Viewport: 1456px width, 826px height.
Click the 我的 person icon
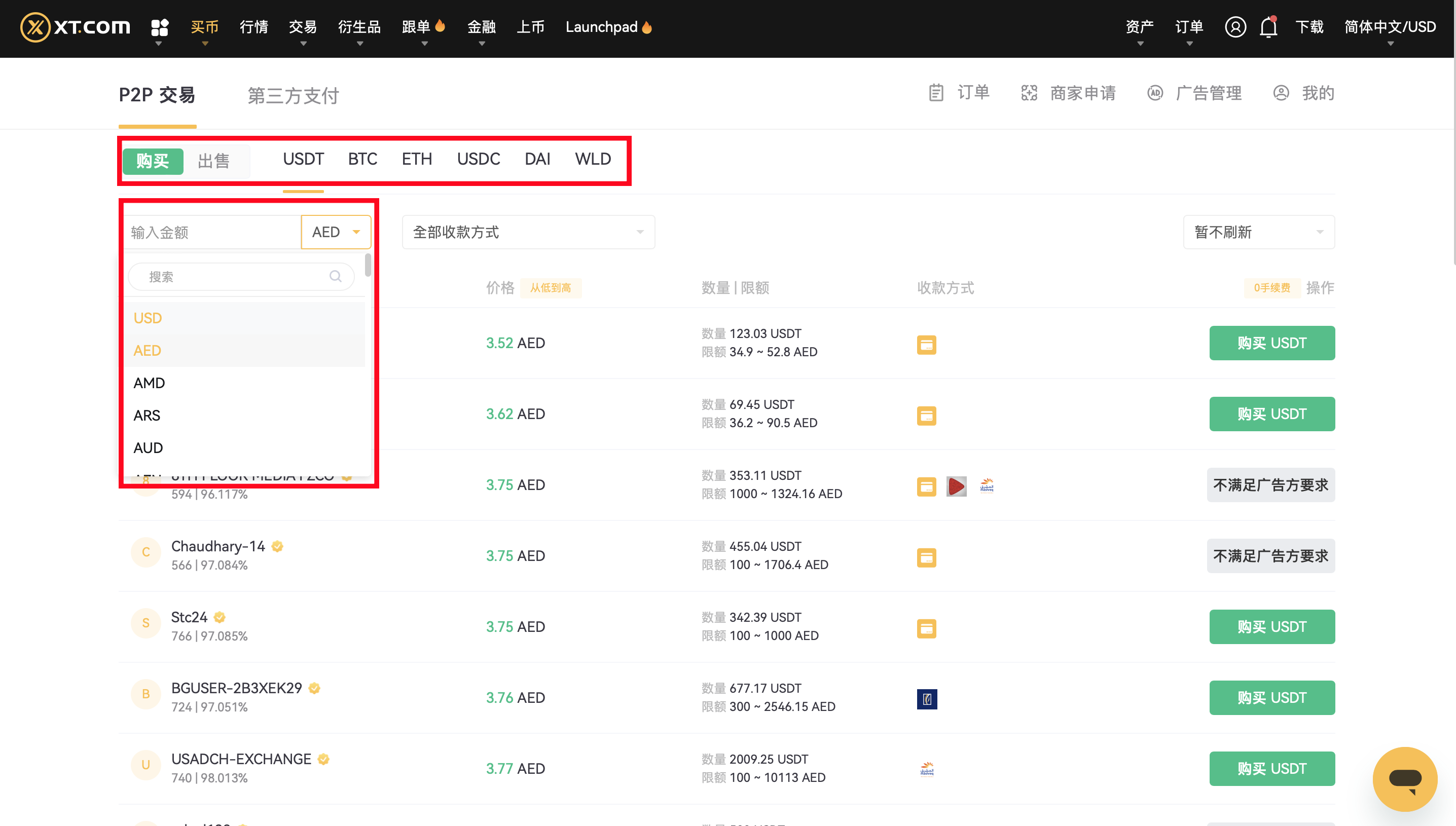[1281, 92]
